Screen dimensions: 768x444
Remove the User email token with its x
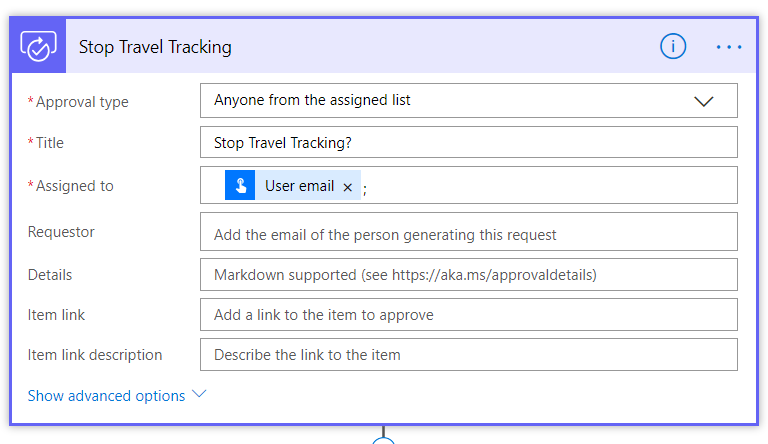pyautogui.click(x=348, y=187)
